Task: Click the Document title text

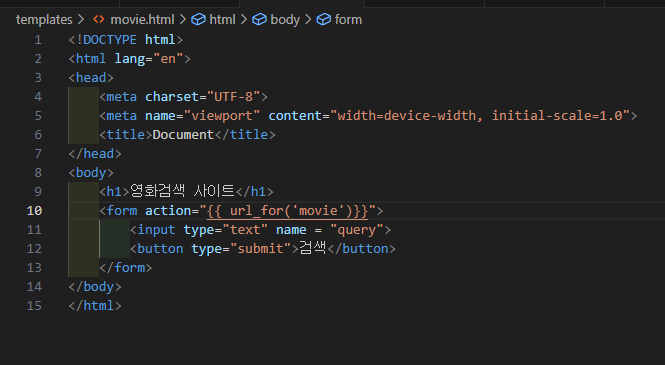Action: (x=183, y=135)
